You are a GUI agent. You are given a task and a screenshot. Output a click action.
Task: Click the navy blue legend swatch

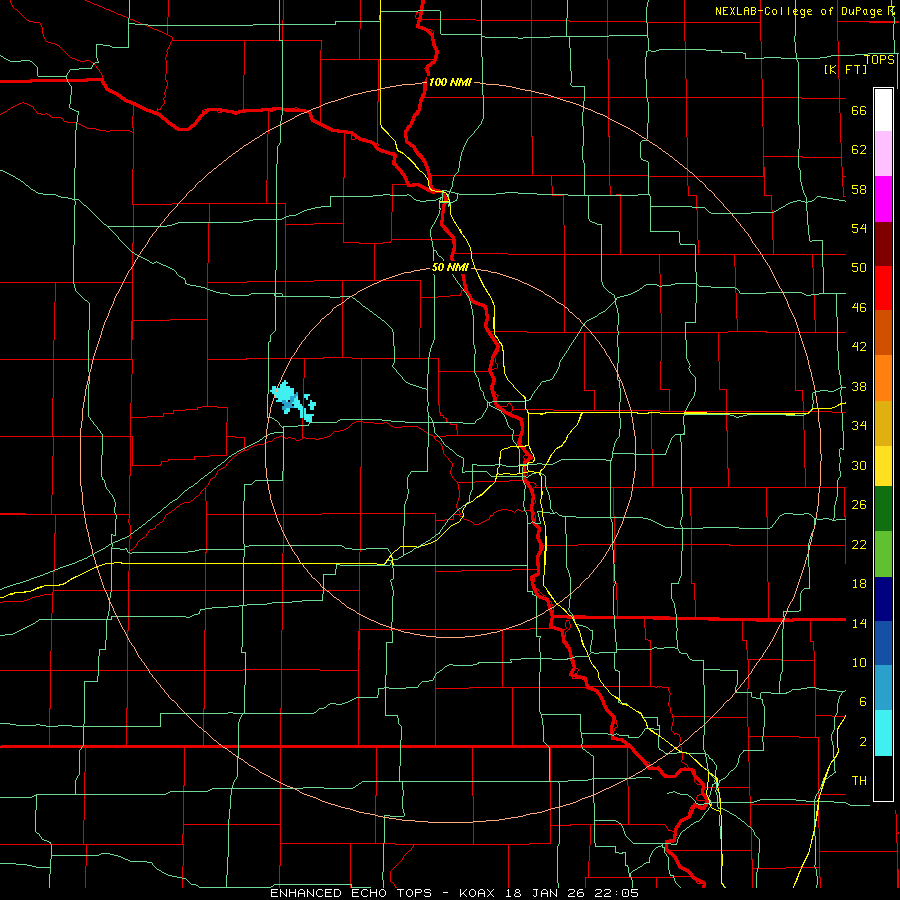[x=883, y=599]
